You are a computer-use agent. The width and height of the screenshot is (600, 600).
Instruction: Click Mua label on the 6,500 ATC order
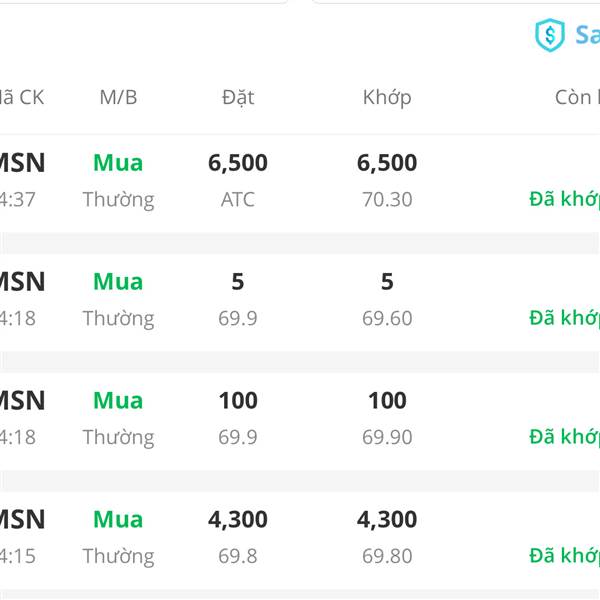point(118,163)
